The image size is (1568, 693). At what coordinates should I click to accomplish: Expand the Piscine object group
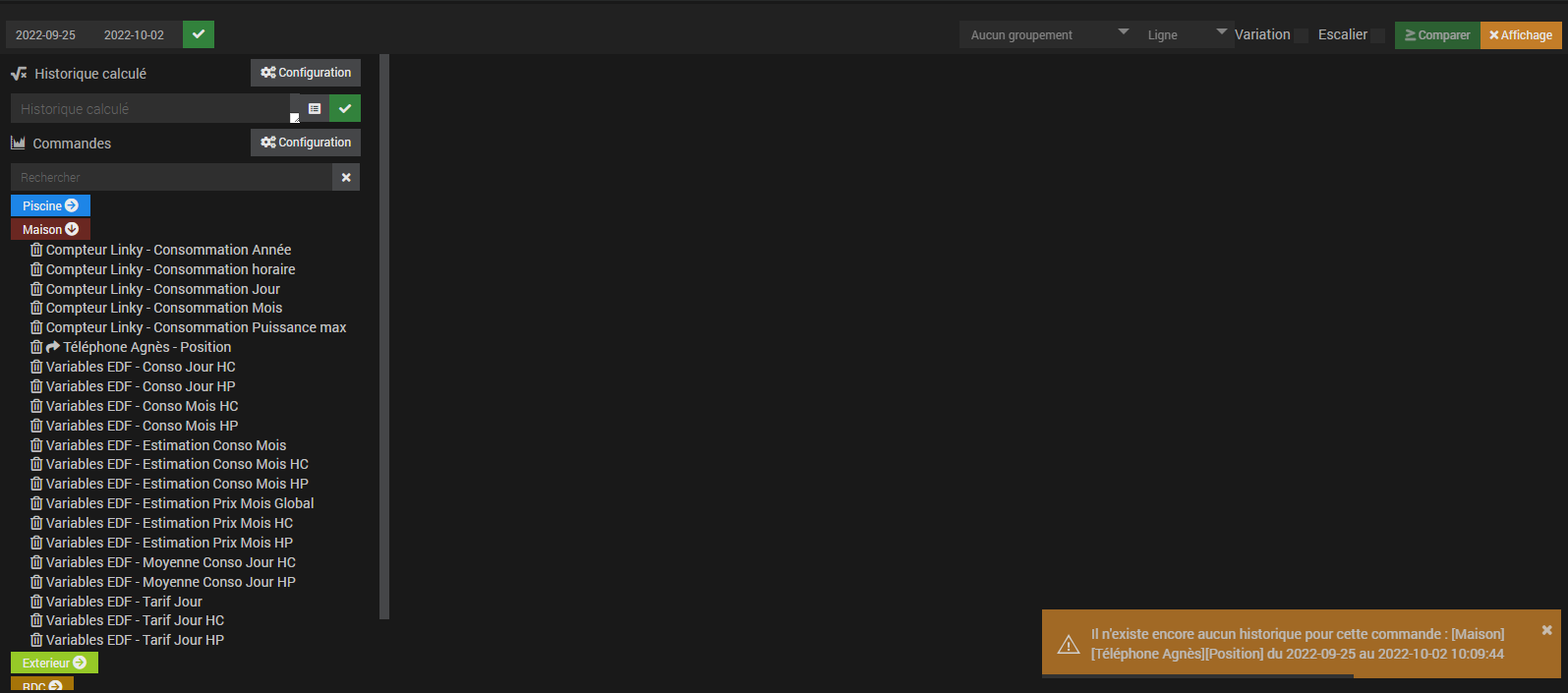[50, 205]
